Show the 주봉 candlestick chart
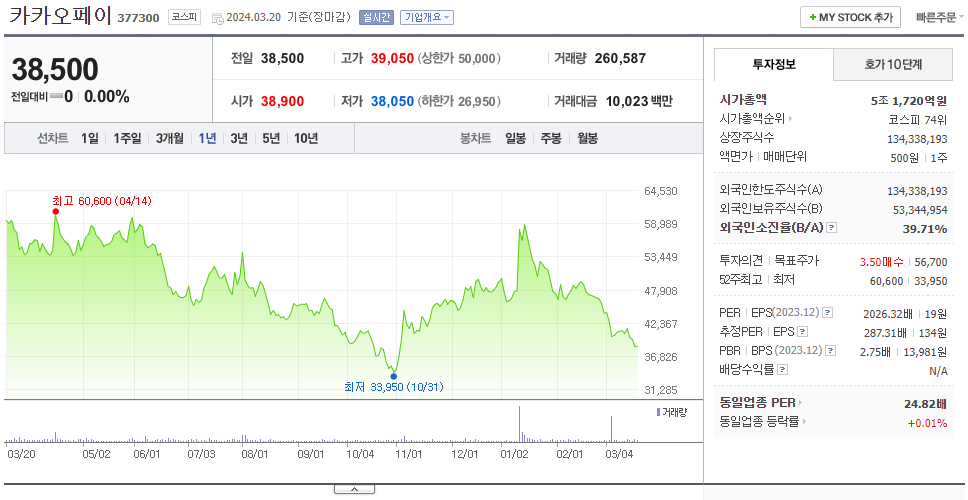 pyautogui.click(x=551, y=139)
